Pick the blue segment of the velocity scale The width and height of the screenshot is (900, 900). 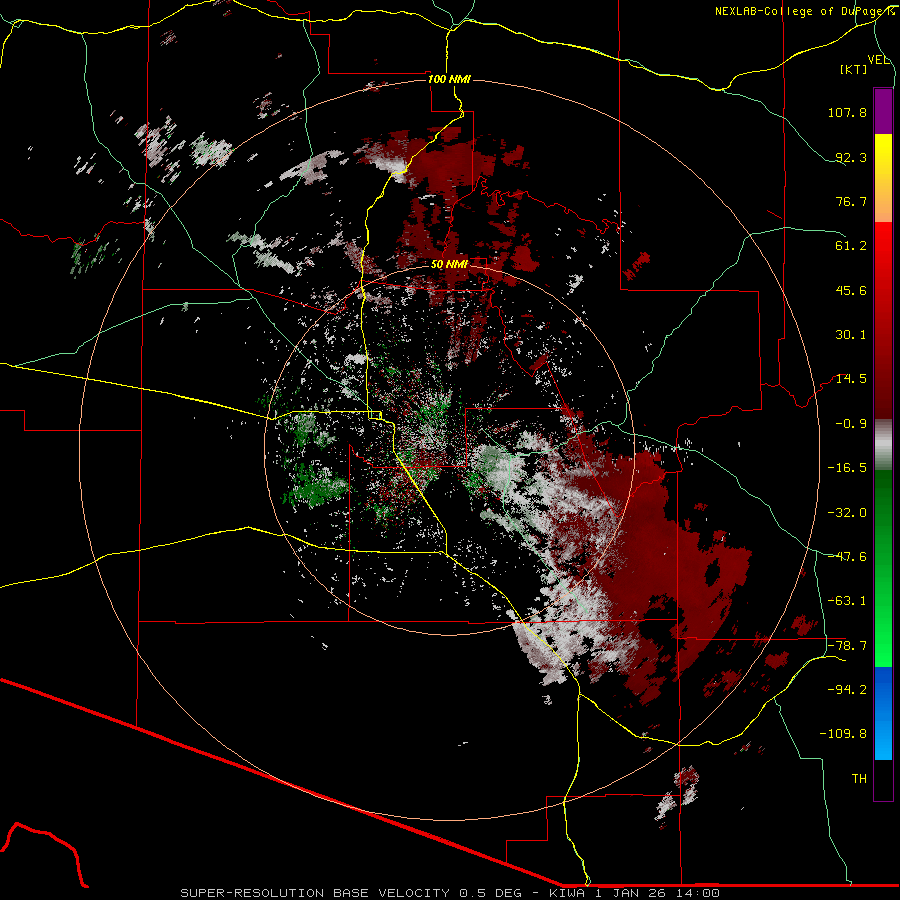tap(883, 713)
